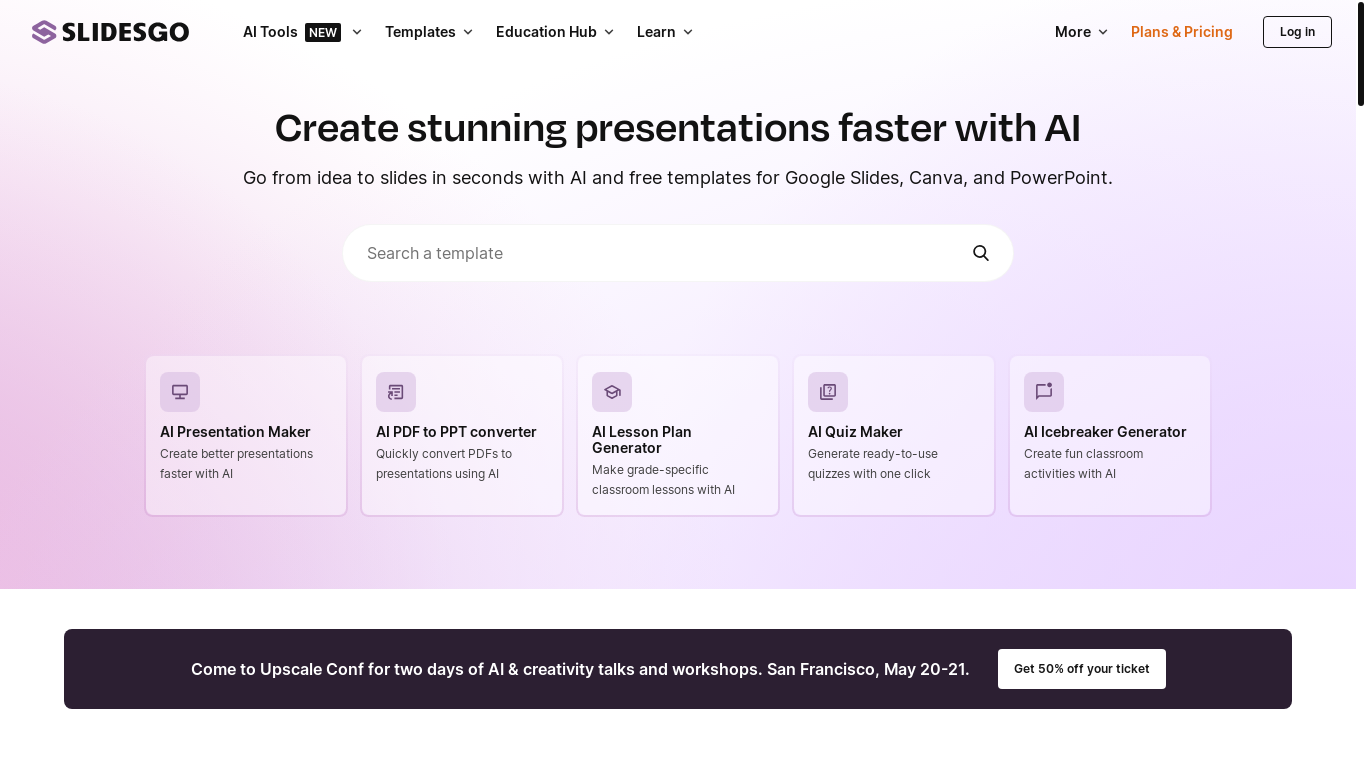Expand the AI Tools chevron

click(357, 32)
